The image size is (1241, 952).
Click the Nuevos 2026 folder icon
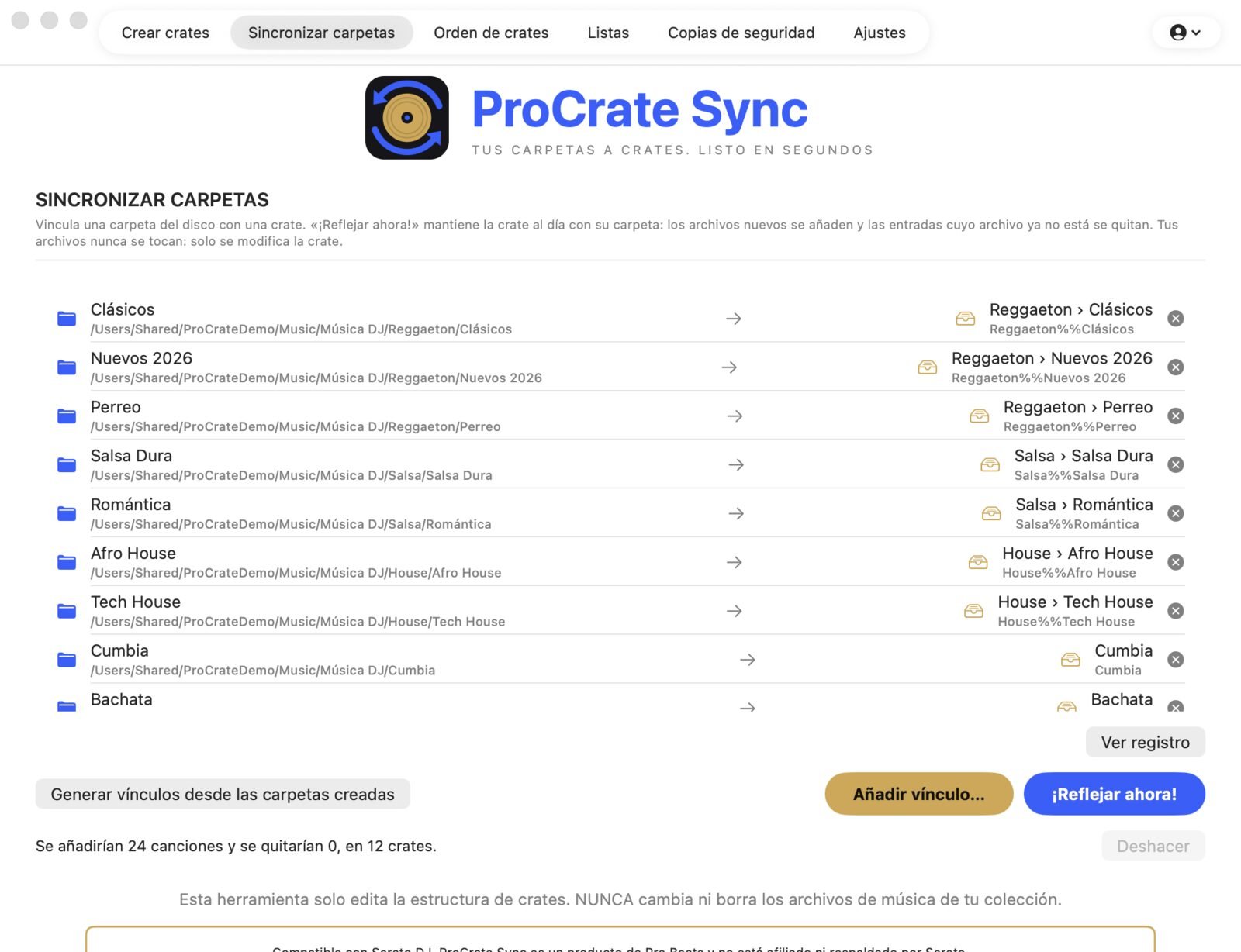67,367
